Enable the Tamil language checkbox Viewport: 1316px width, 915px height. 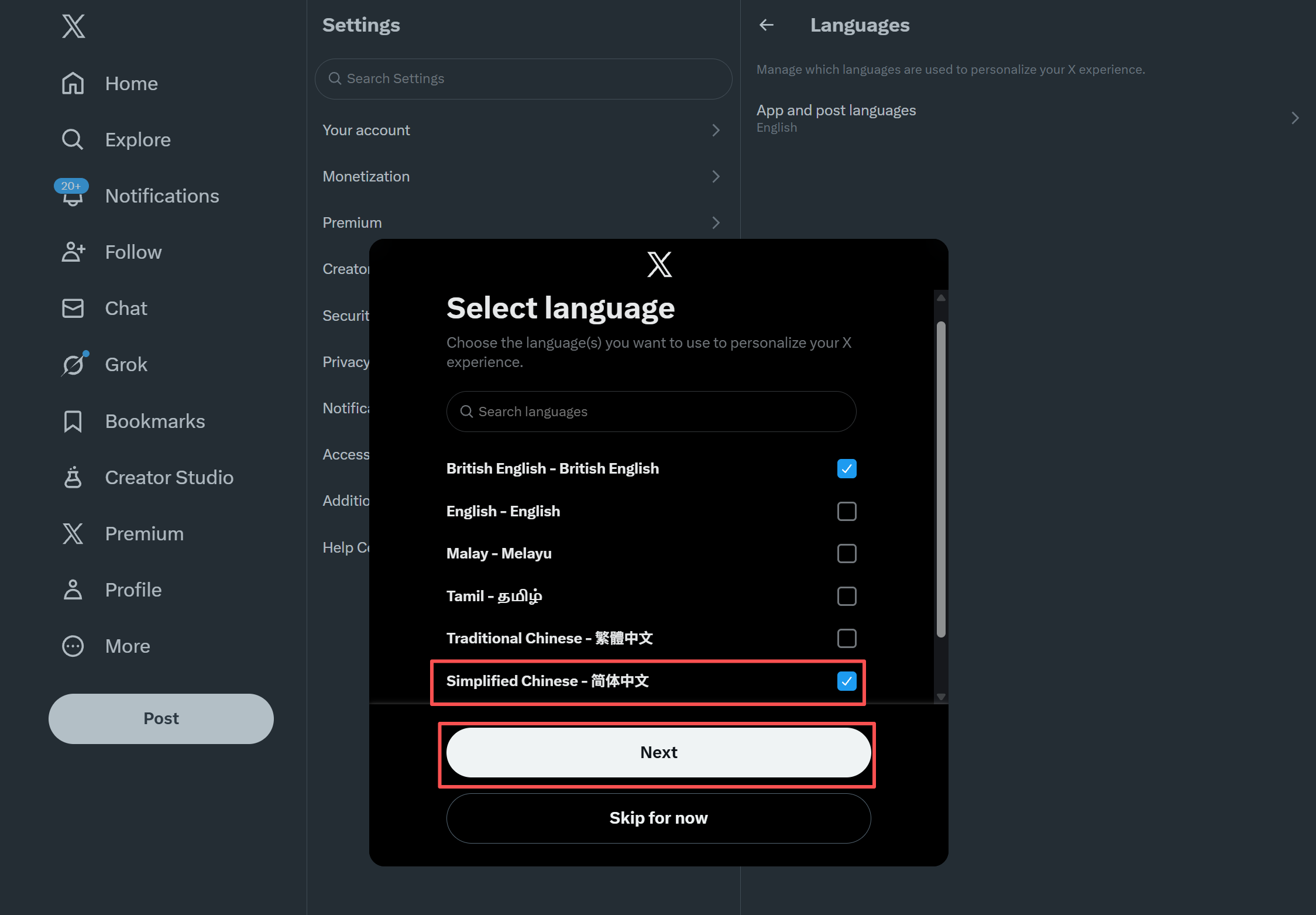[x=847, y=596]
